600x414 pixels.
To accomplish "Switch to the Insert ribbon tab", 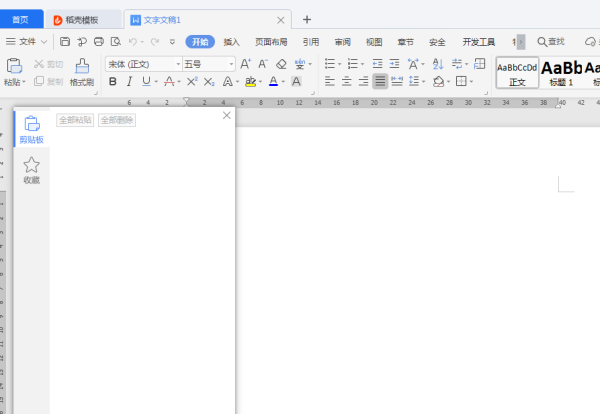I will (x=232, y=42).
